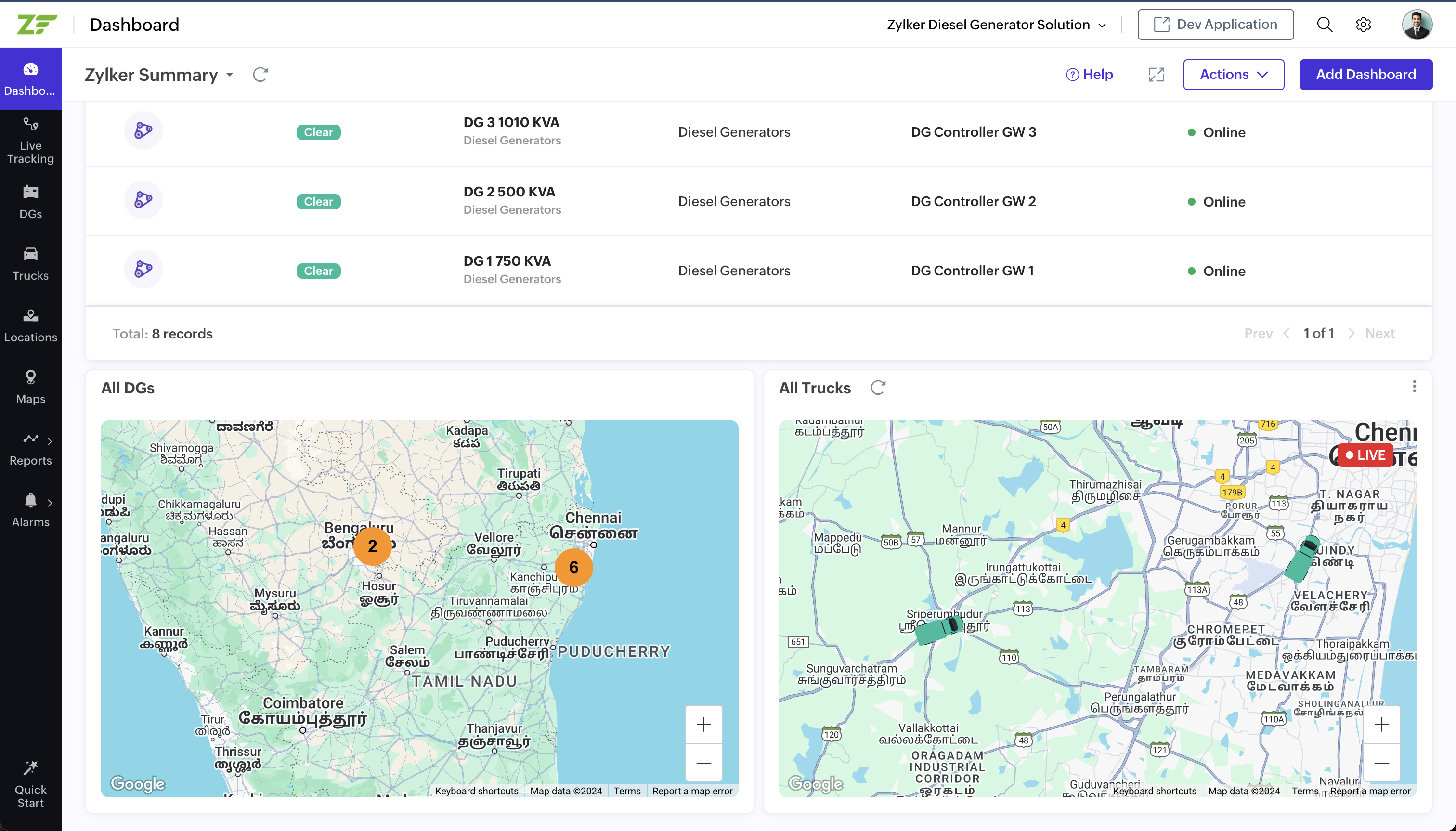Click DG Controller GW 3 cell
This screenshot has width=1456, height=831.
click(x=973, y=132)
